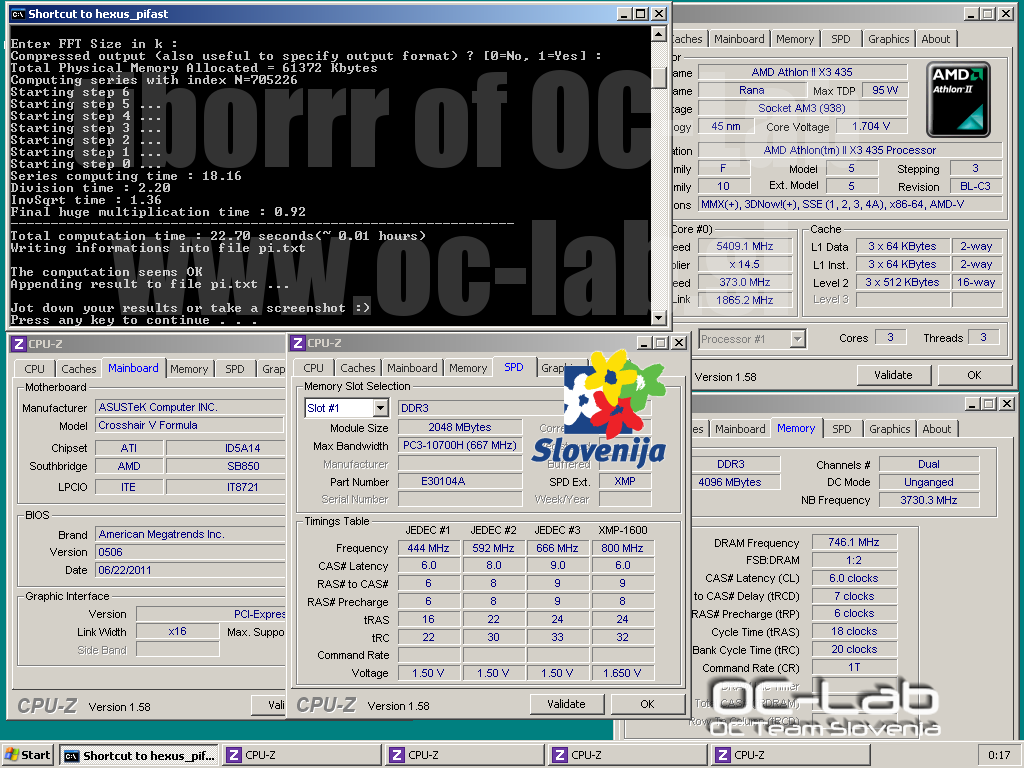The image size is (1024, 768).
Task: Click the XMP SPD Ext. field
Action: [x=625, y=481]
